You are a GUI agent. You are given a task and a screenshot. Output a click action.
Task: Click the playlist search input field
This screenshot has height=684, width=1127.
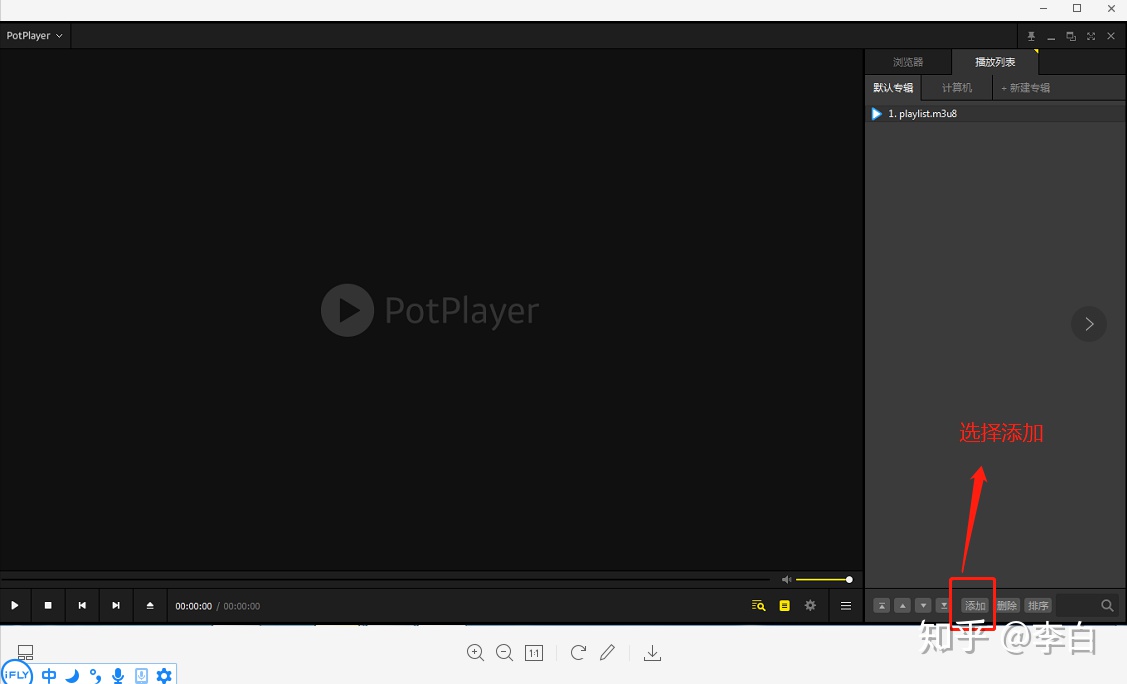1076,606
